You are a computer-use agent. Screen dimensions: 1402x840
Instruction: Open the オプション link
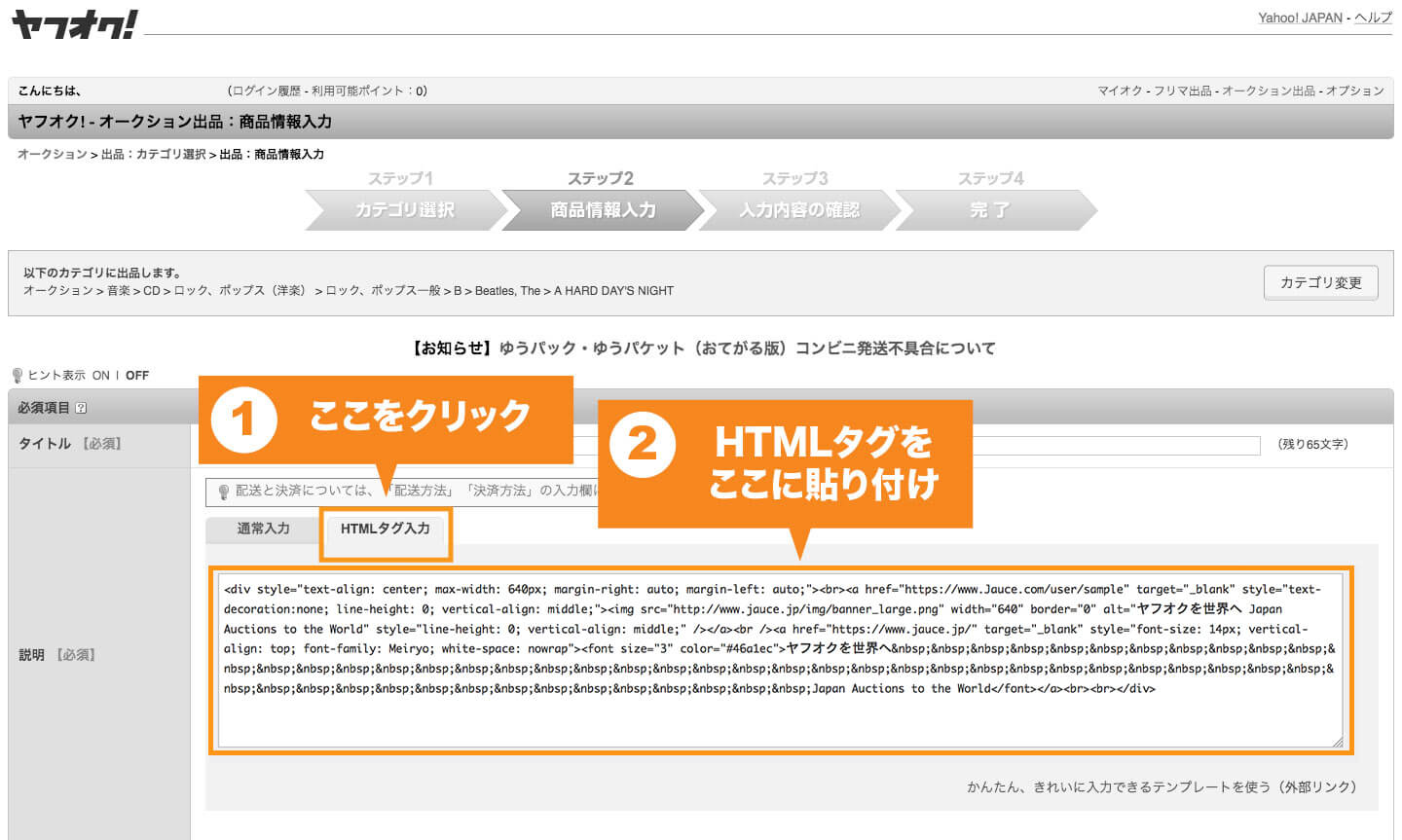(1354, 91)
